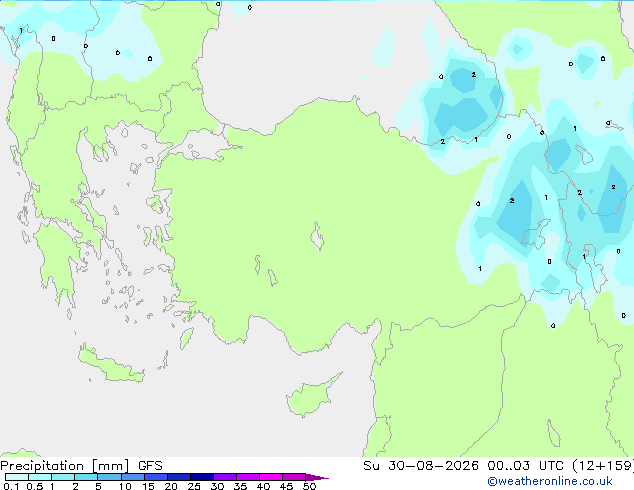The image size is (634, 490).
Task: Click the 1–2 mm legend color swatch
Action: pyautogui.click(x=63, y=477)
